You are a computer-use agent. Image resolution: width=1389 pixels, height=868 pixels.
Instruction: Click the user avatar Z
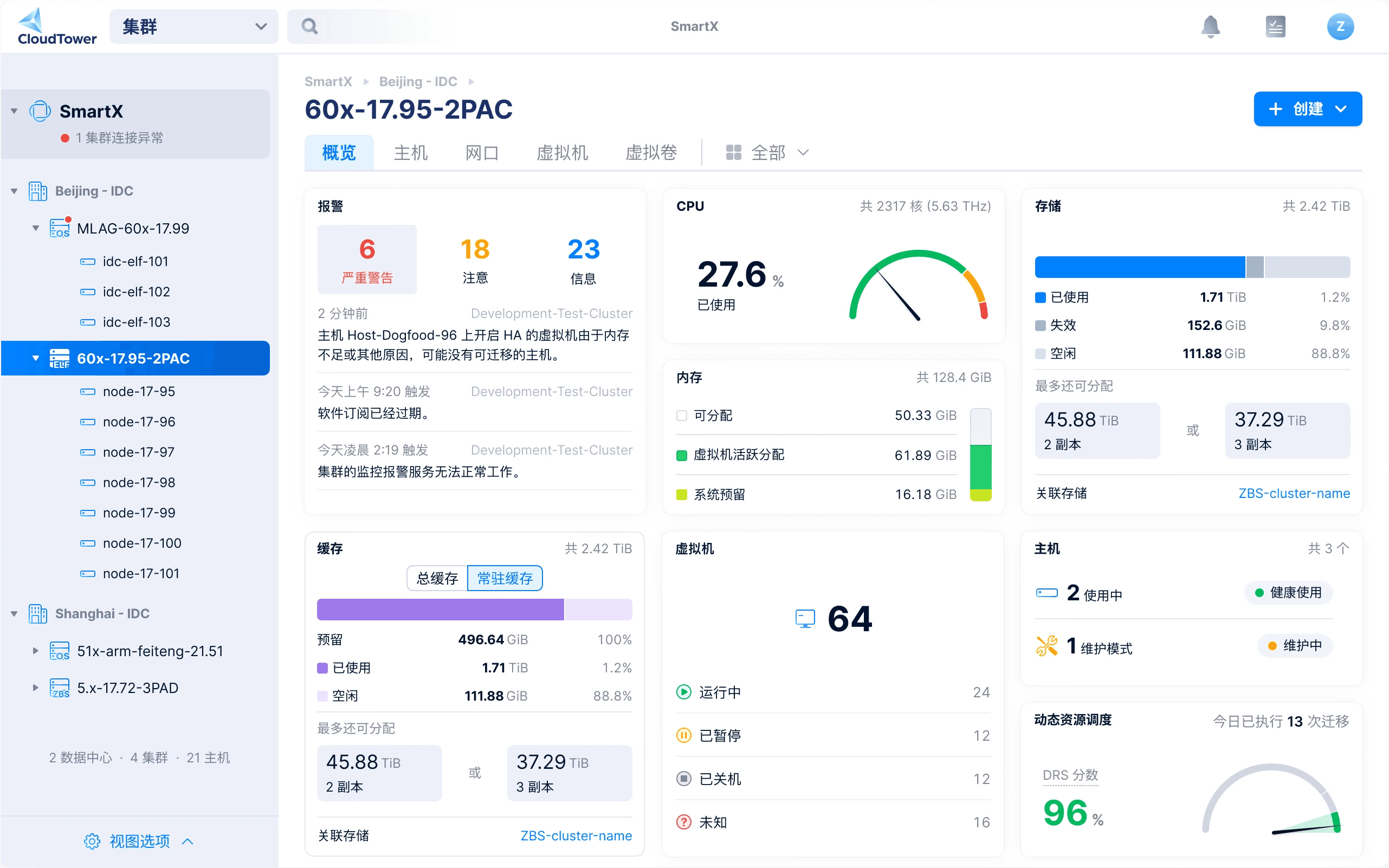(x=1340, y=26)
